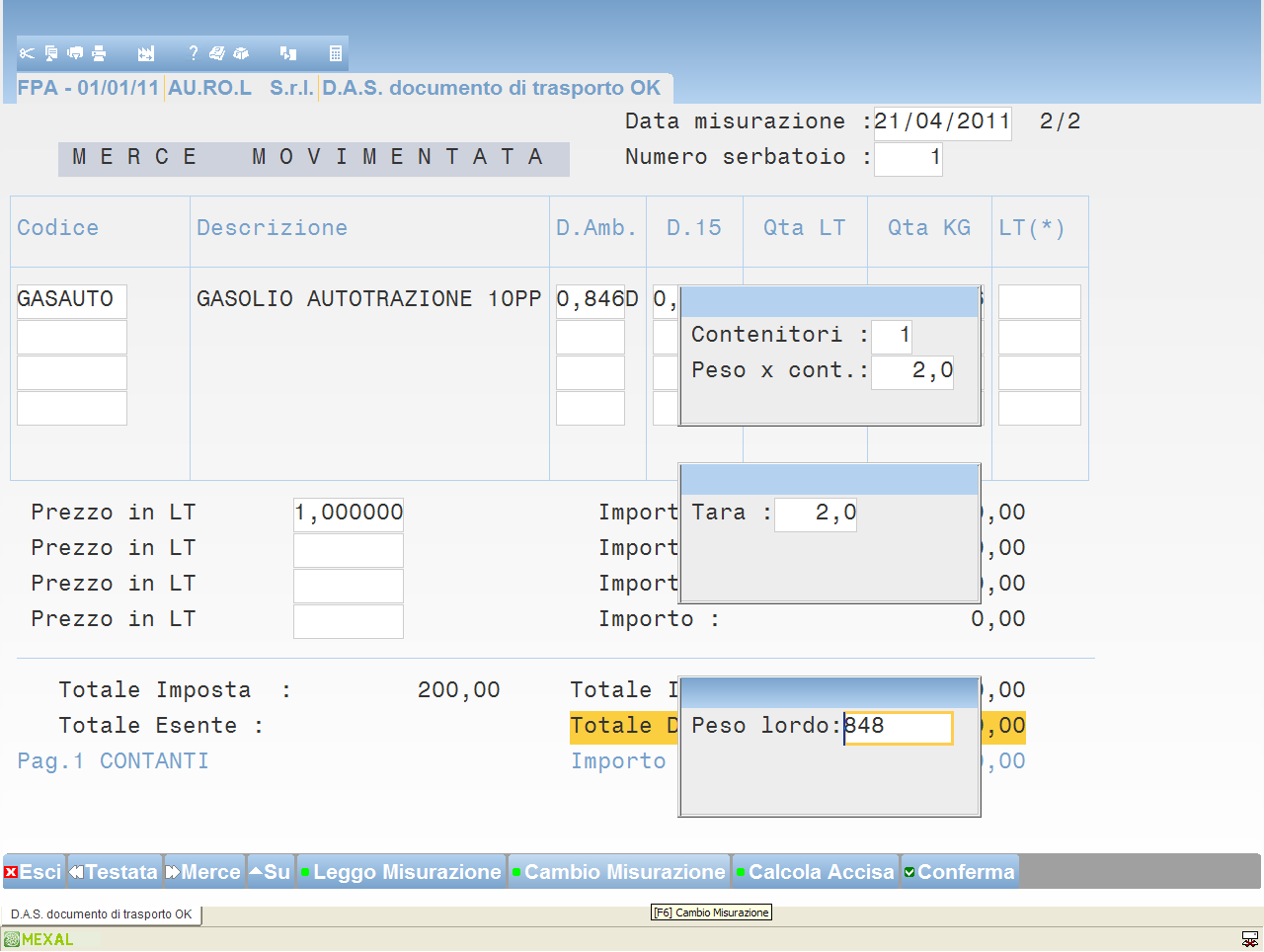This screenshot has width=1264, height=952.
Task: Click the Codice column header
Action: [x=58, y=228]
